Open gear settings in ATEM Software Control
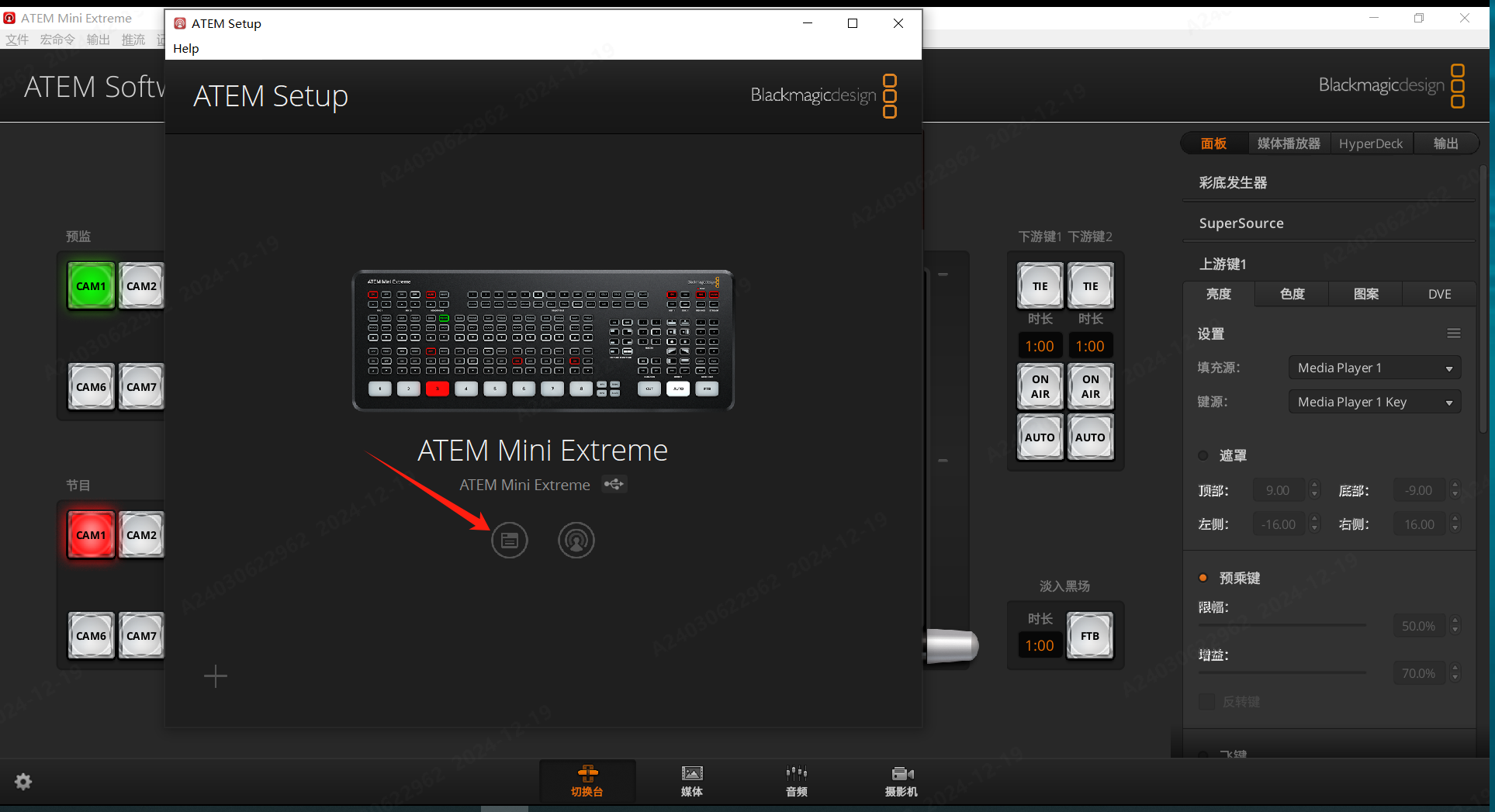Image resolution: width=1495 pixels, height=812 pixels. [x=23, y=781]
